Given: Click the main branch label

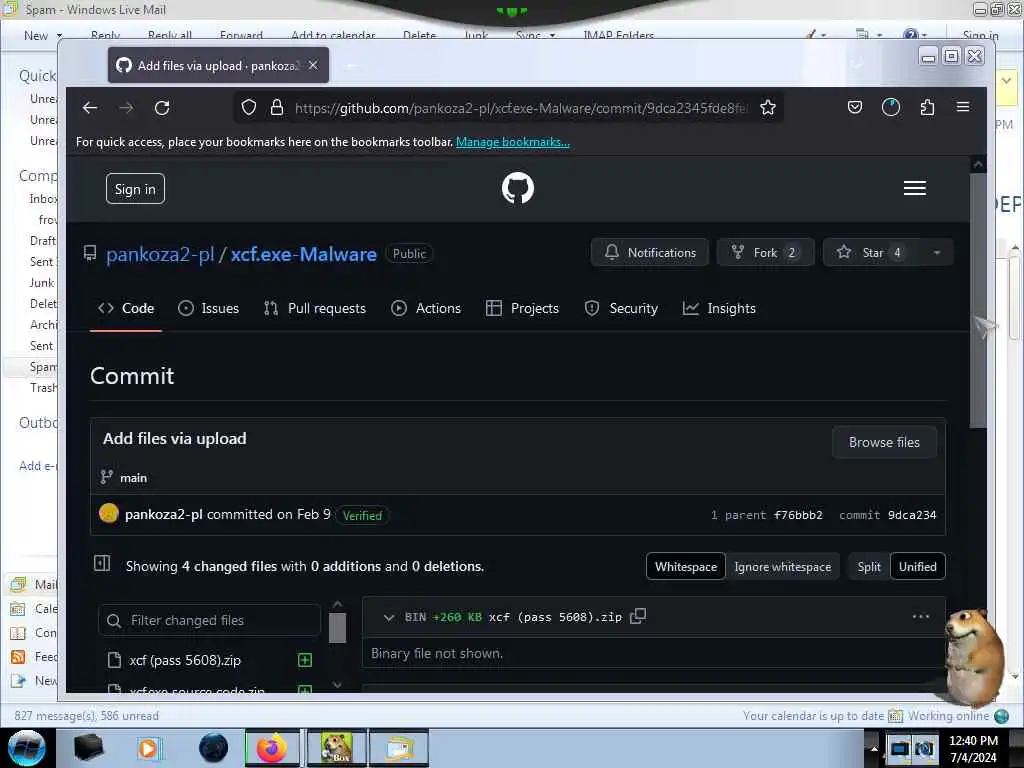Looking at the screenshot, I should pos(133,478).
